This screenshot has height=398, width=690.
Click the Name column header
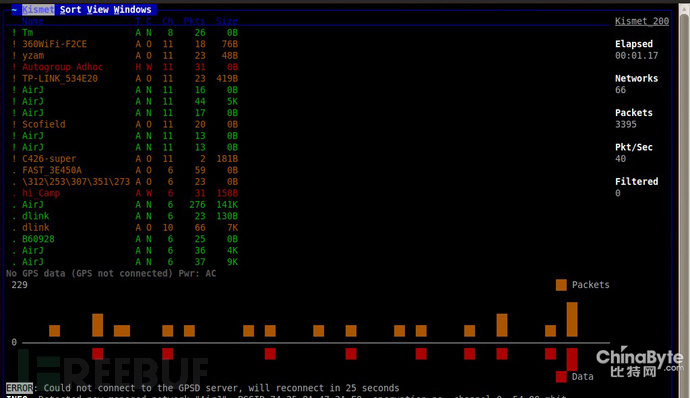coord(33,21)
